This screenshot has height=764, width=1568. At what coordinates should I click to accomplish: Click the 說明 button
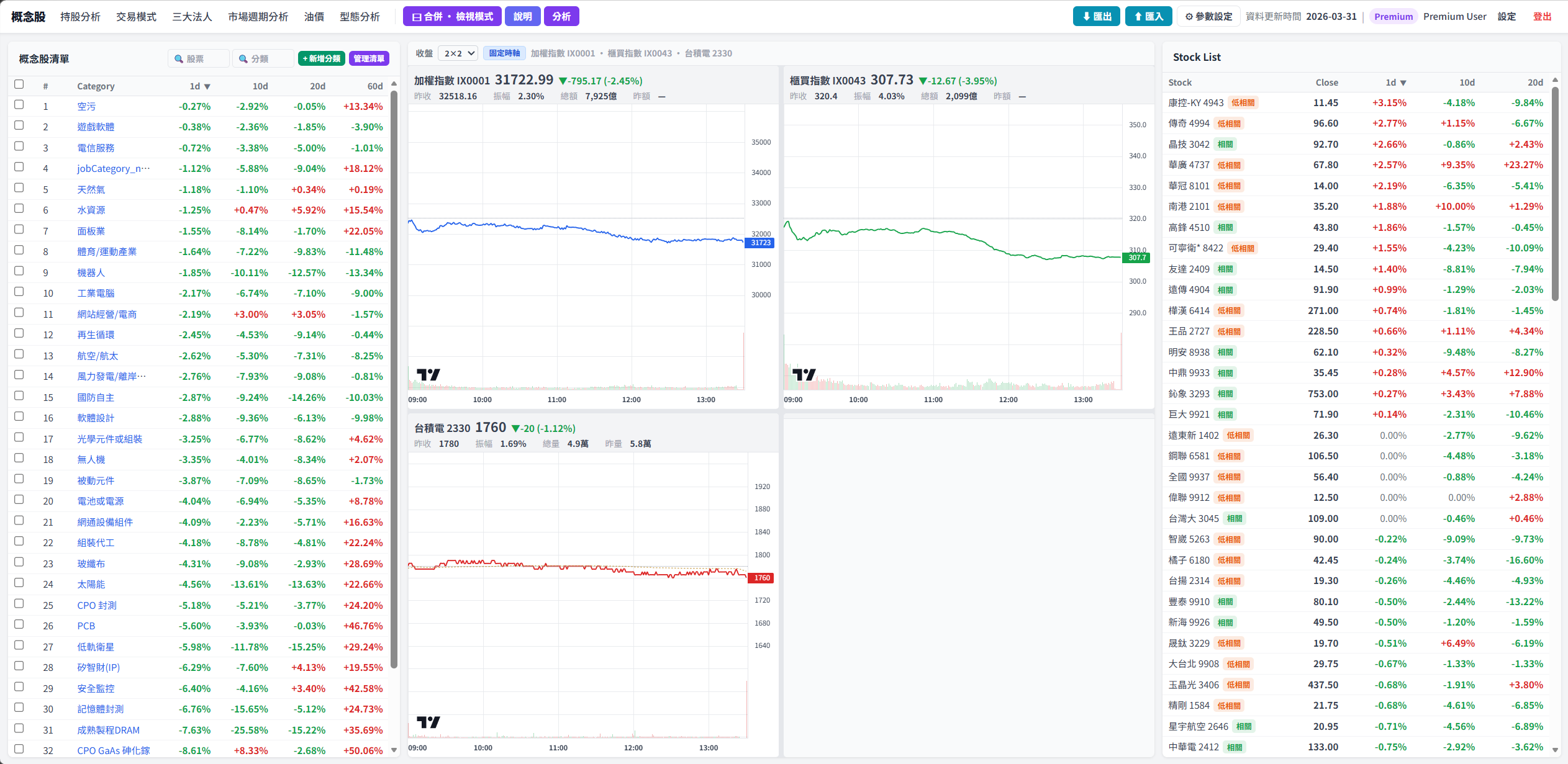[x=523, y=17]
